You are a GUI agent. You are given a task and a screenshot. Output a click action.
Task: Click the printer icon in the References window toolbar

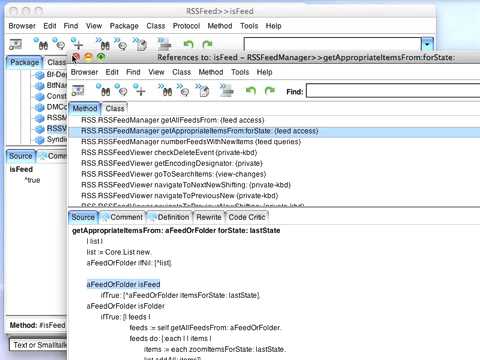point(227,91)
